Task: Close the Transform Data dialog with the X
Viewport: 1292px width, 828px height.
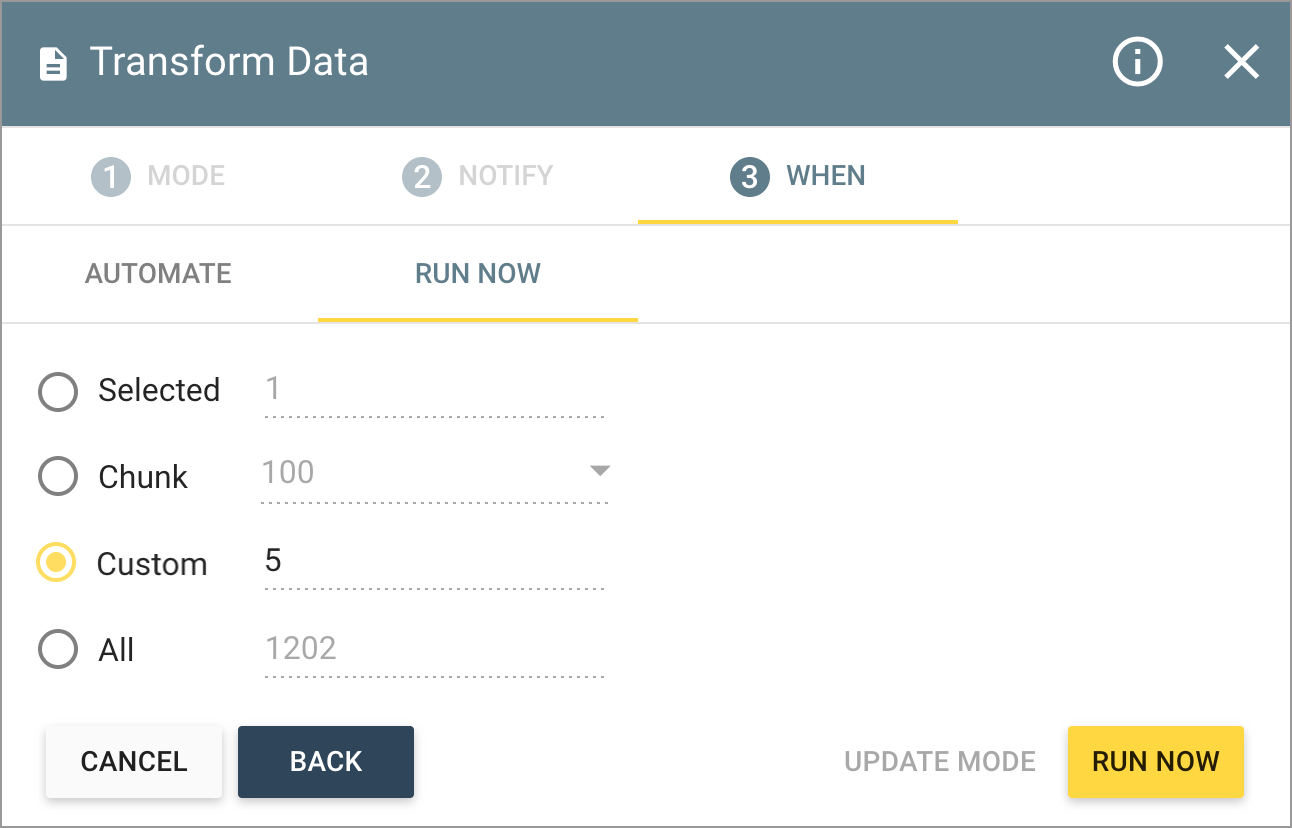Action: coord(1242,62)
